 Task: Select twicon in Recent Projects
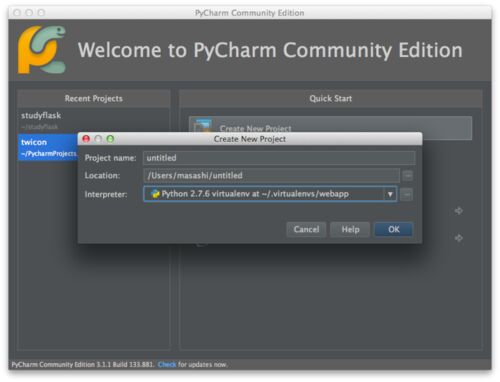click(48, 147)
